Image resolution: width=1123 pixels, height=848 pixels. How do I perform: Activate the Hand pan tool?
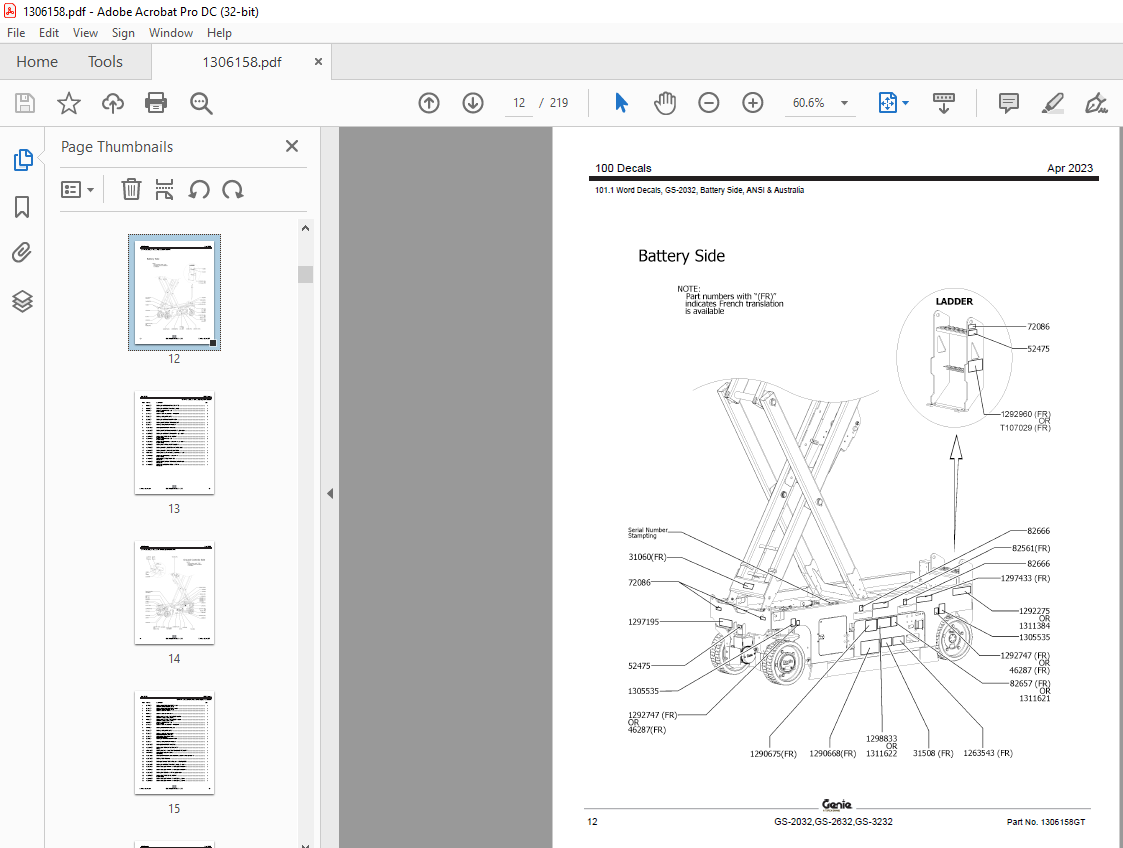(665, 103)
